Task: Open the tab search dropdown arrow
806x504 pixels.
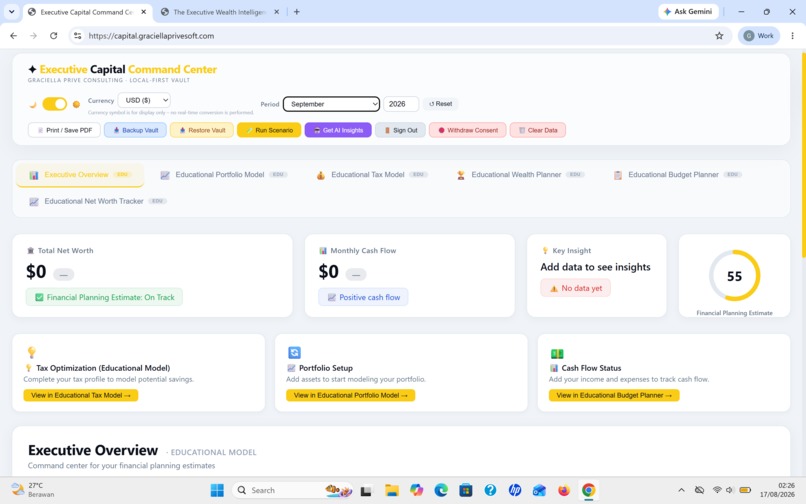Action: tap(11, 11)
